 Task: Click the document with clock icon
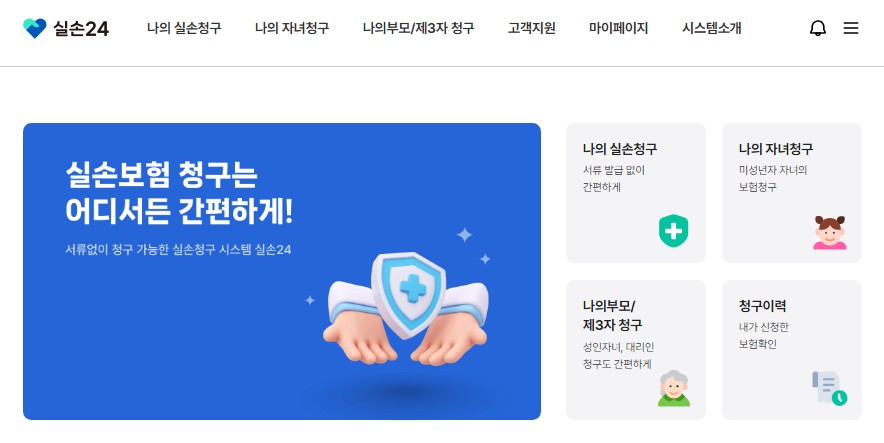pos(829,388)
